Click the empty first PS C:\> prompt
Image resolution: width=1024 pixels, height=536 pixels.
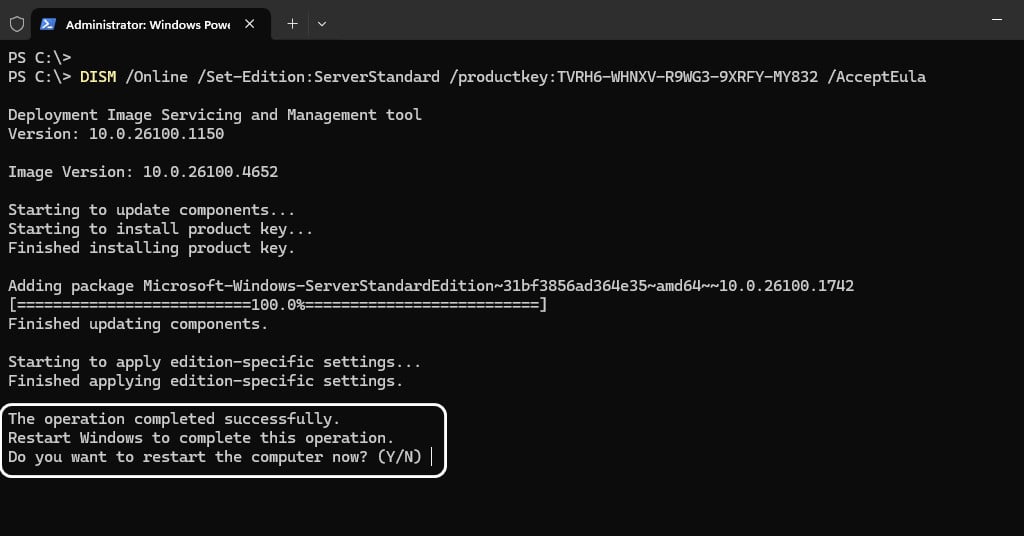pyautogui.click(x=39, y=57)
